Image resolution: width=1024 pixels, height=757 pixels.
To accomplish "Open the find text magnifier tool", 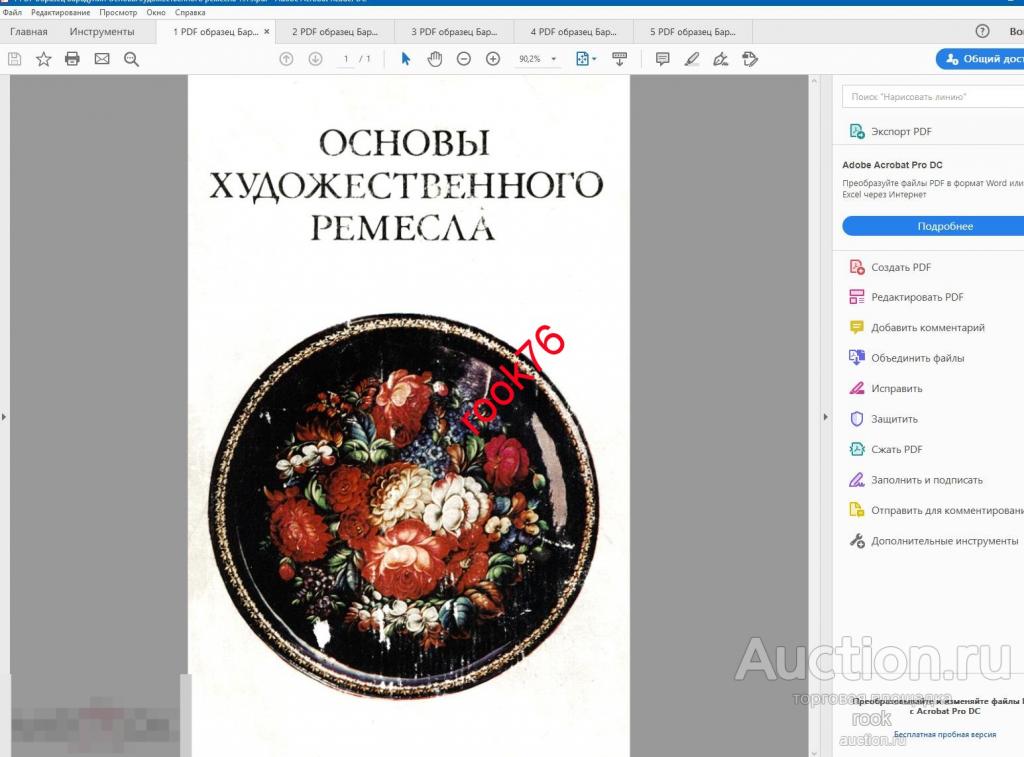I will click(131, 59).
